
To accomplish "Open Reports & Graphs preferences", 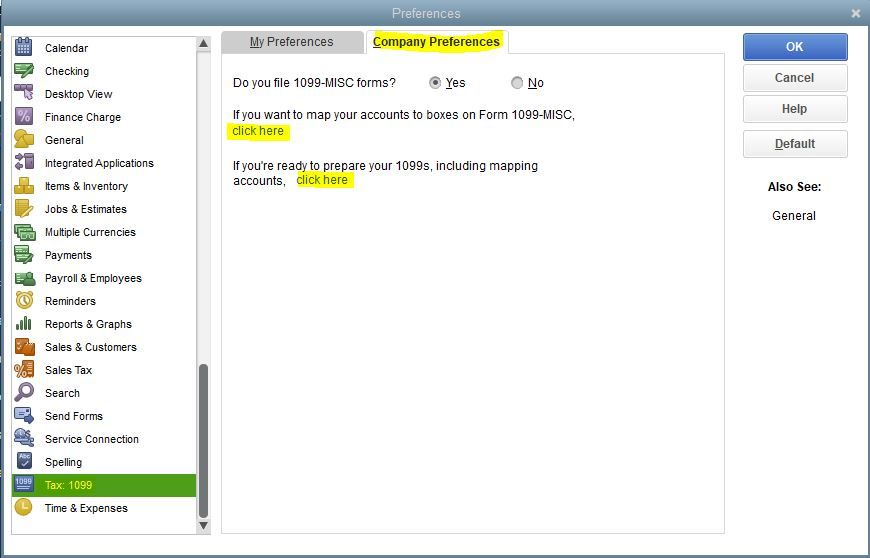I will [104, 324].
